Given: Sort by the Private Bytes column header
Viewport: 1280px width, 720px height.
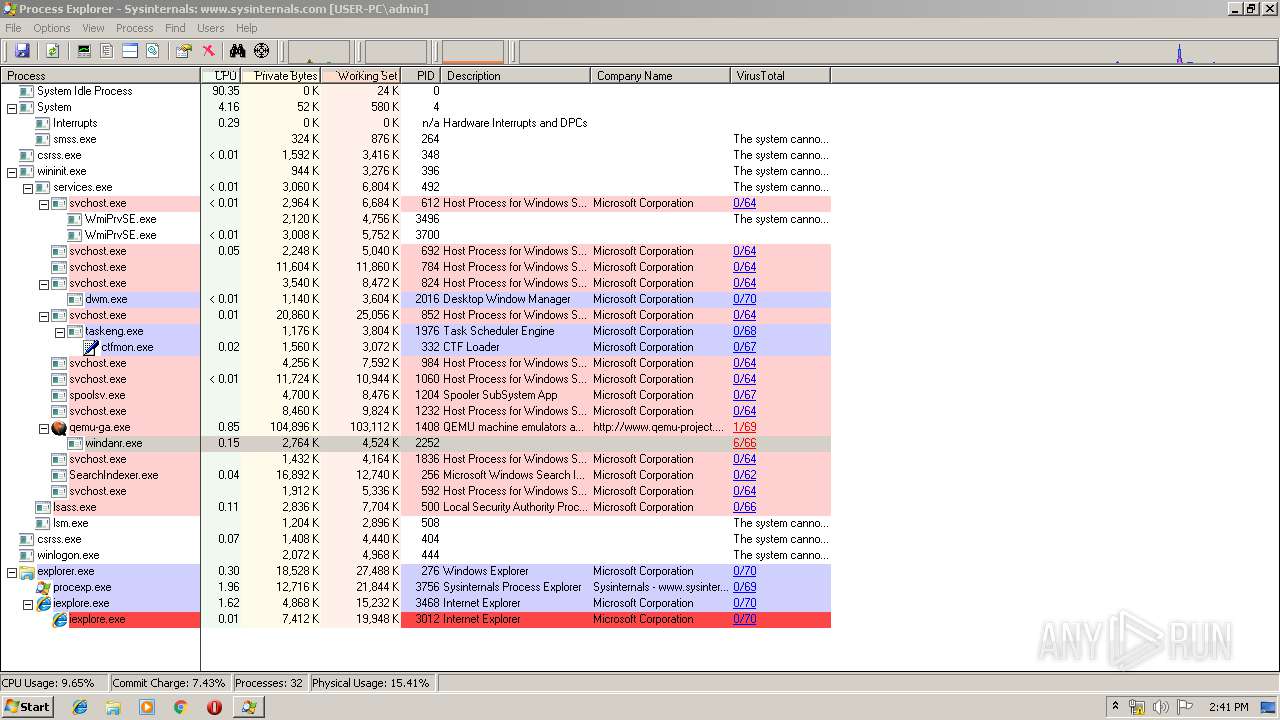Looking at the screenshot, I should (x=281, y=75).
